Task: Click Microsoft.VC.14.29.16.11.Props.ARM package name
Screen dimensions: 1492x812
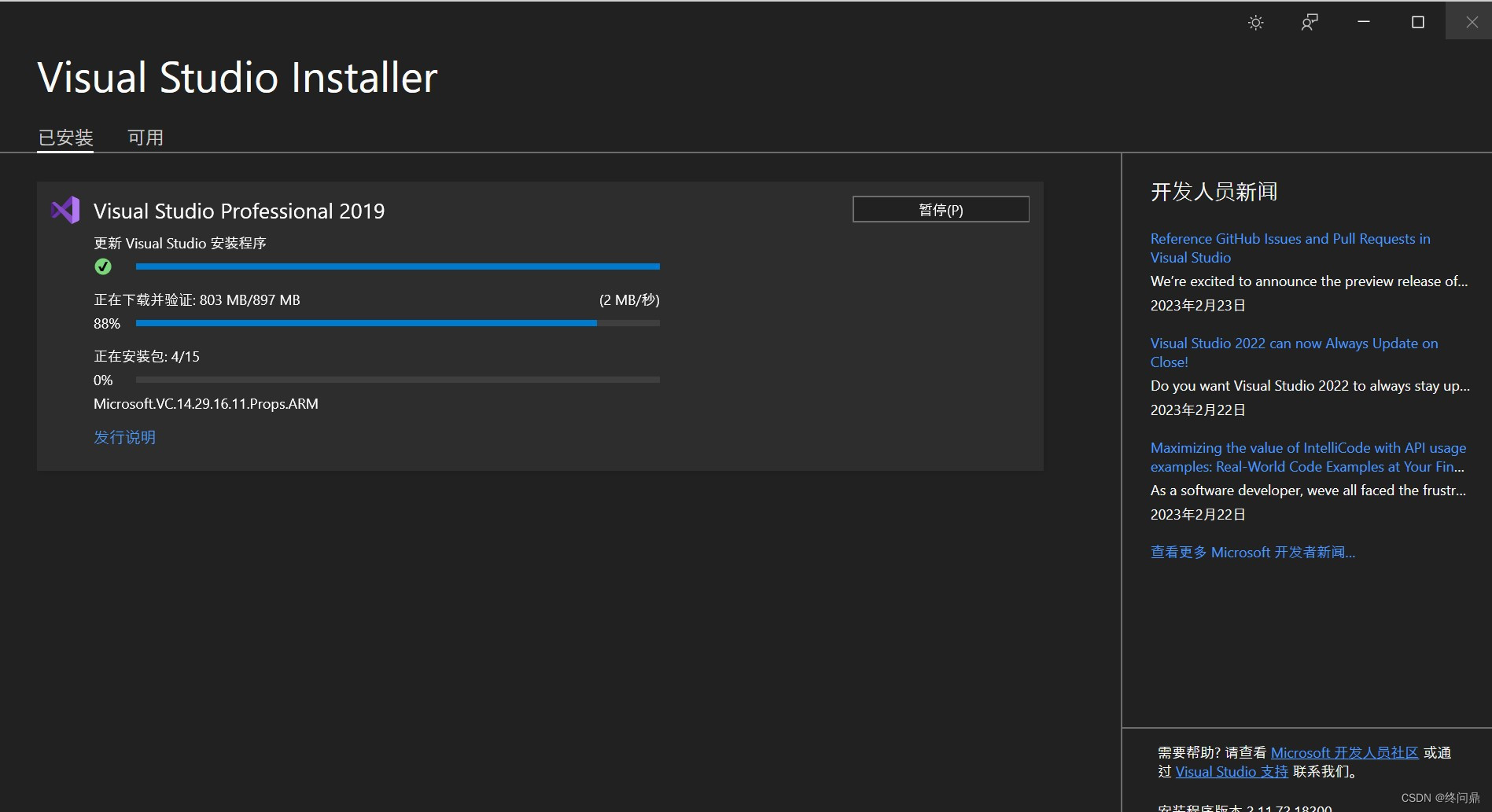Action: (x=206, y=403)
